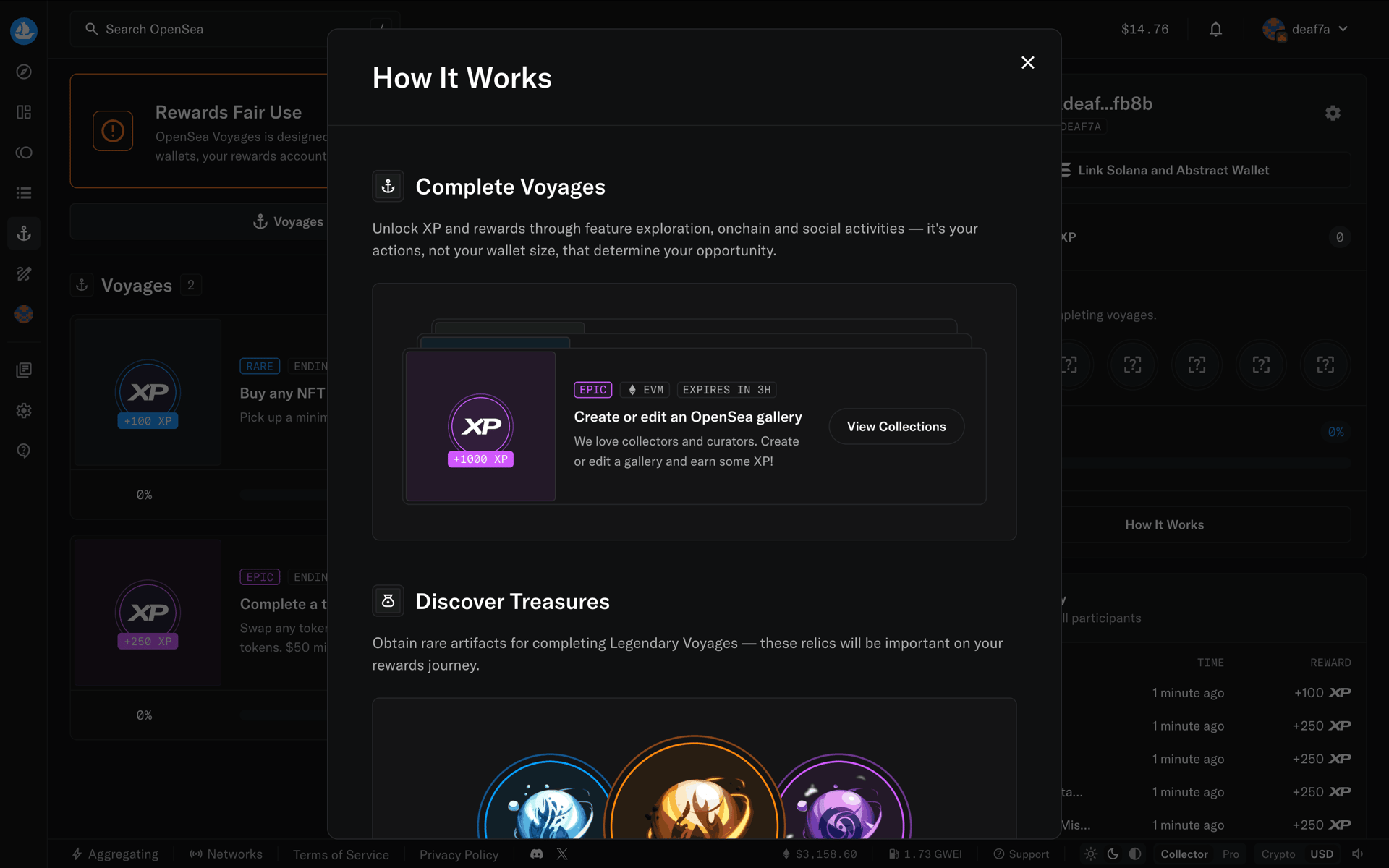
Task: Click the +1000 XP voyage thumbnail
Action: coord(480,427)
